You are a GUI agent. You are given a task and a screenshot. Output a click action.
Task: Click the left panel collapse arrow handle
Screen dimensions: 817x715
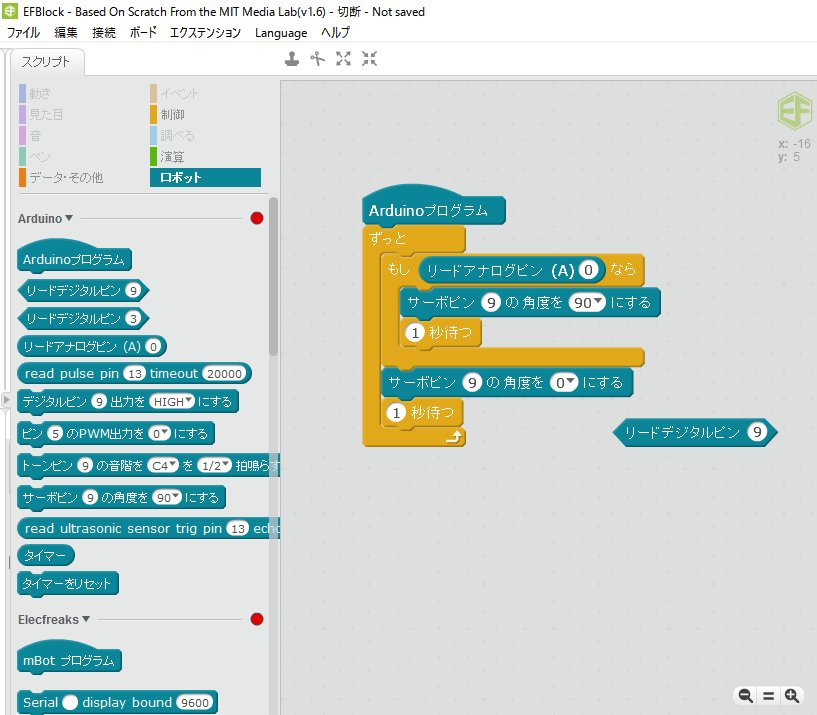pos(6,400)
